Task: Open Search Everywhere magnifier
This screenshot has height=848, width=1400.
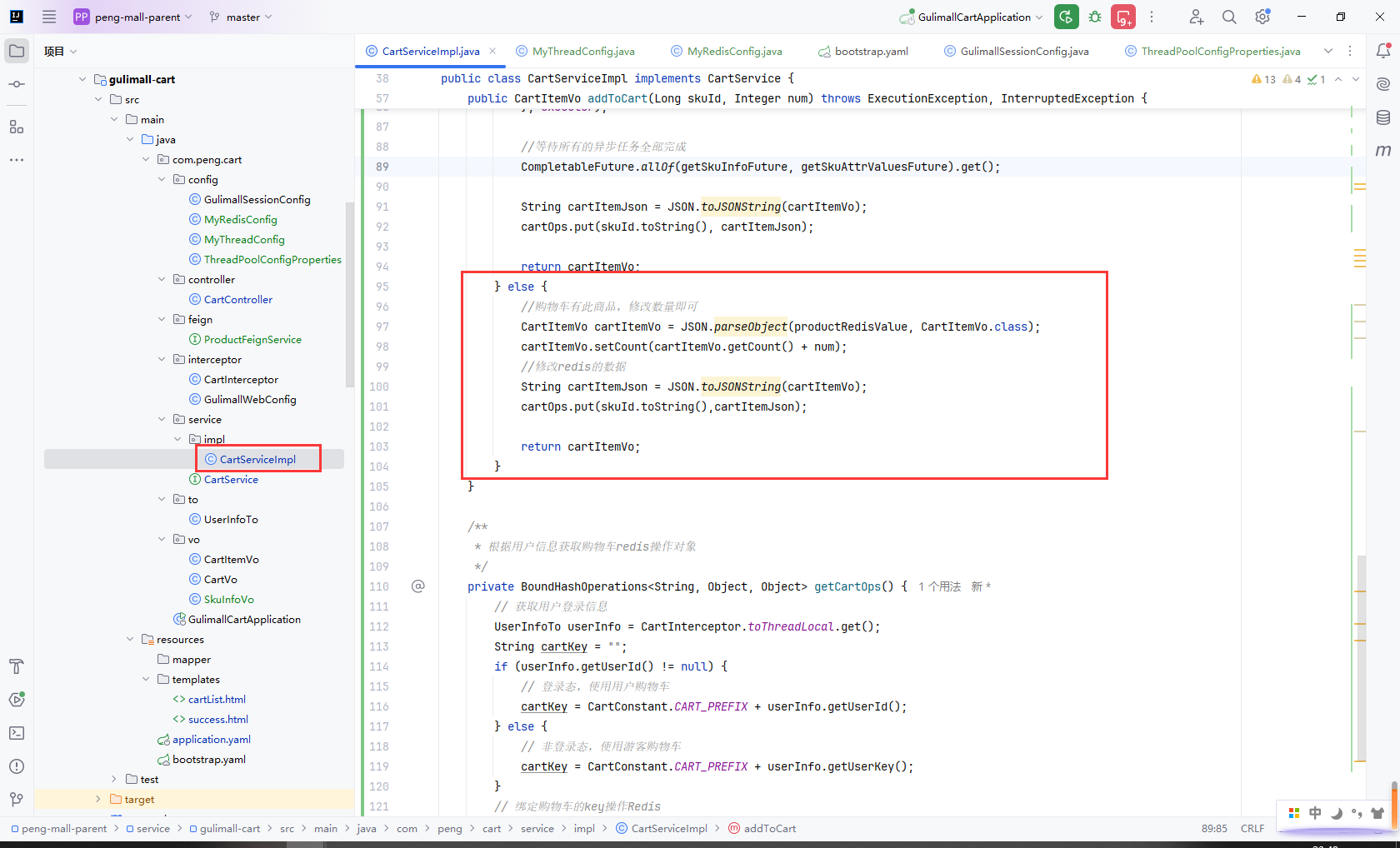Action: click(1229, 17)
